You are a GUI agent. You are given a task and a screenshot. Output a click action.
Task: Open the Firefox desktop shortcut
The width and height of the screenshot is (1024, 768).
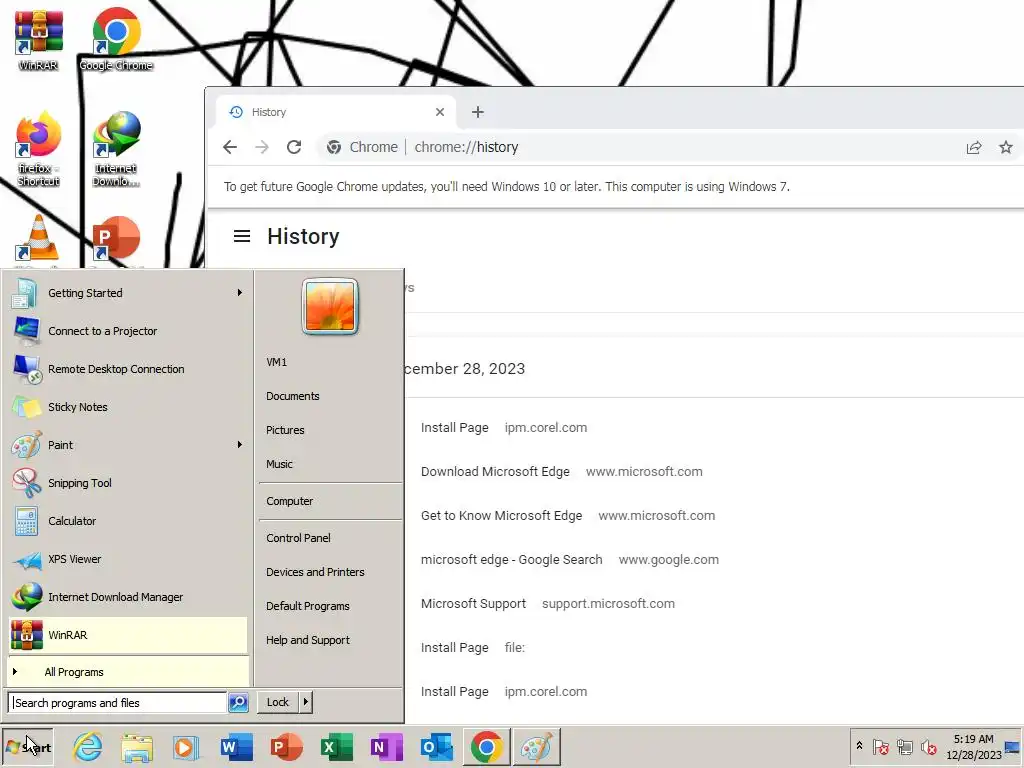[38, 149]
